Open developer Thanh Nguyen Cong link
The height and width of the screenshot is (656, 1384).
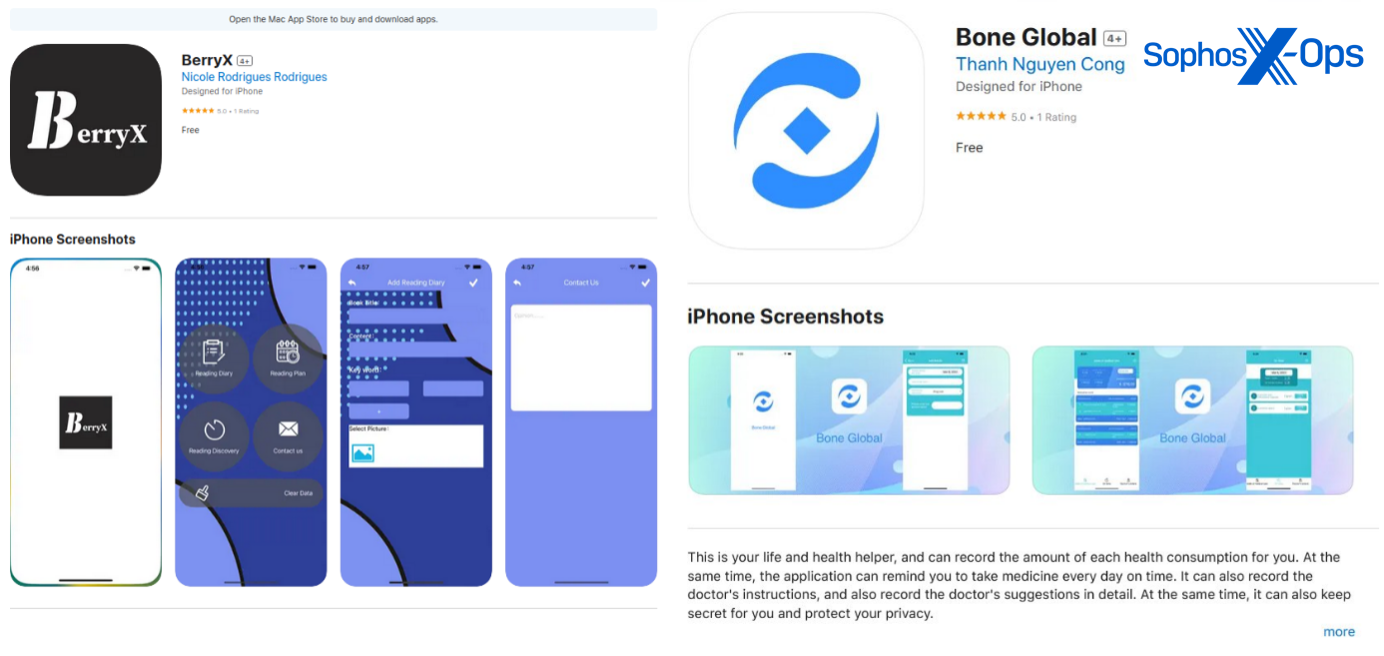(1040, 64)
